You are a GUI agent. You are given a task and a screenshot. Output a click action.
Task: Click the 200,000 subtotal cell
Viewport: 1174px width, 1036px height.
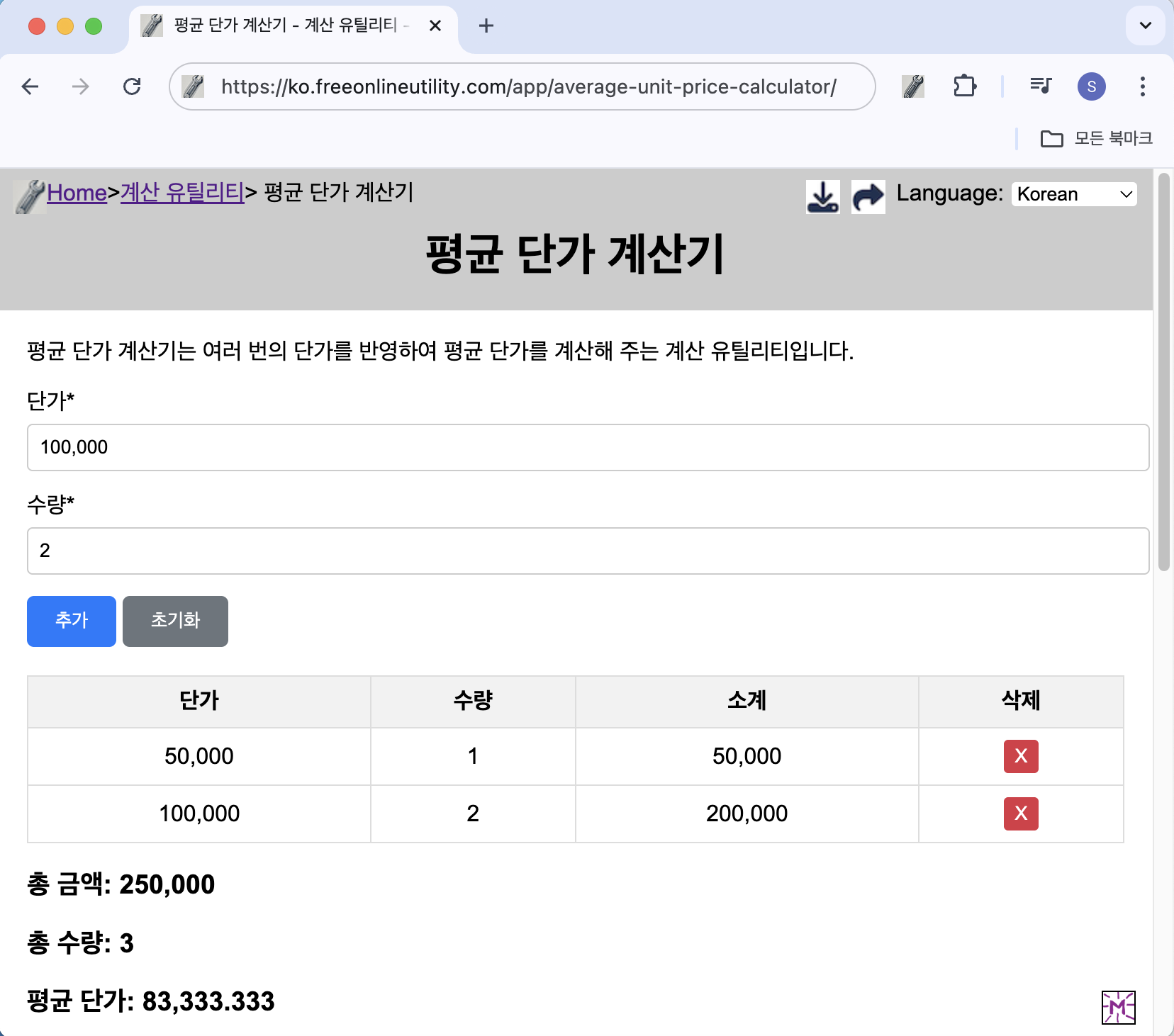click(747, 813)
